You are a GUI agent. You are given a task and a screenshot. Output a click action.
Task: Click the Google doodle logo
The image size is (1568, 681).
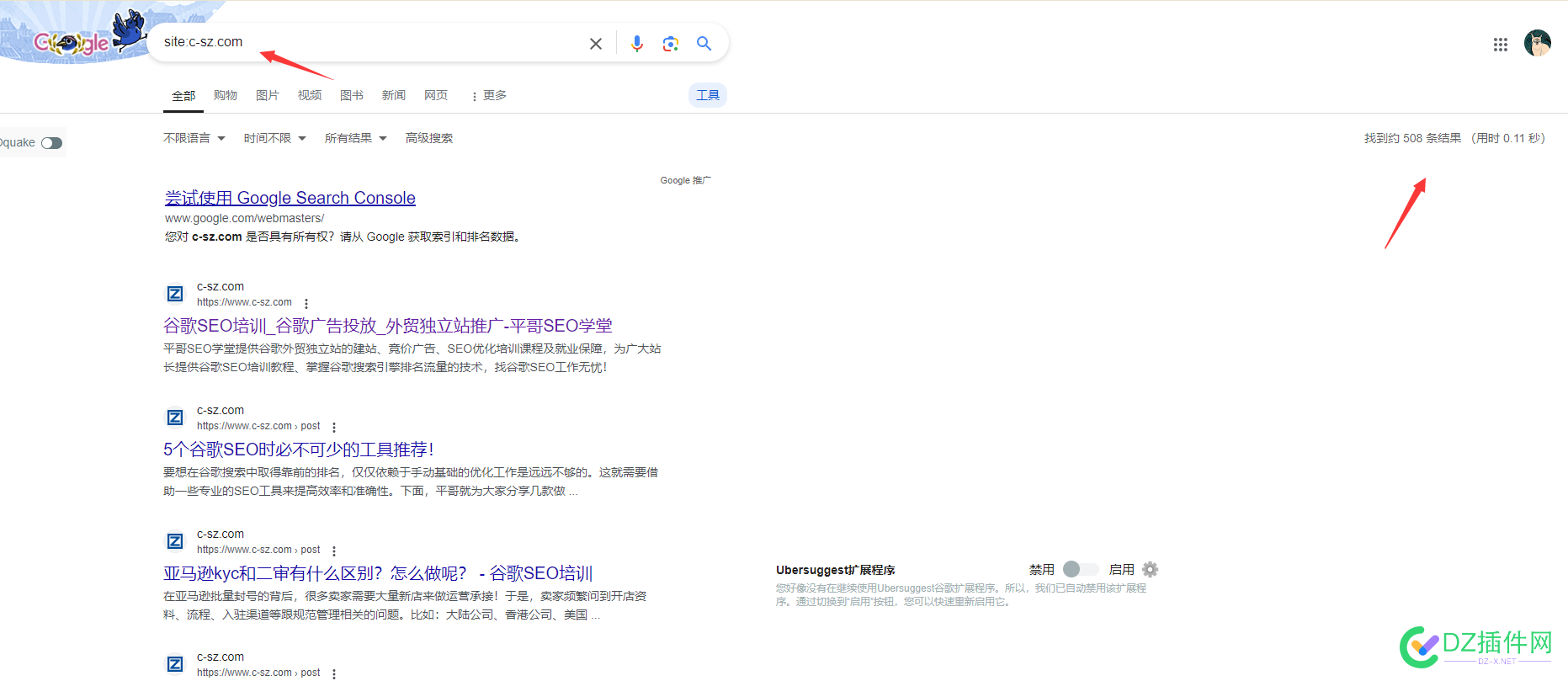(x=72, y=41)
